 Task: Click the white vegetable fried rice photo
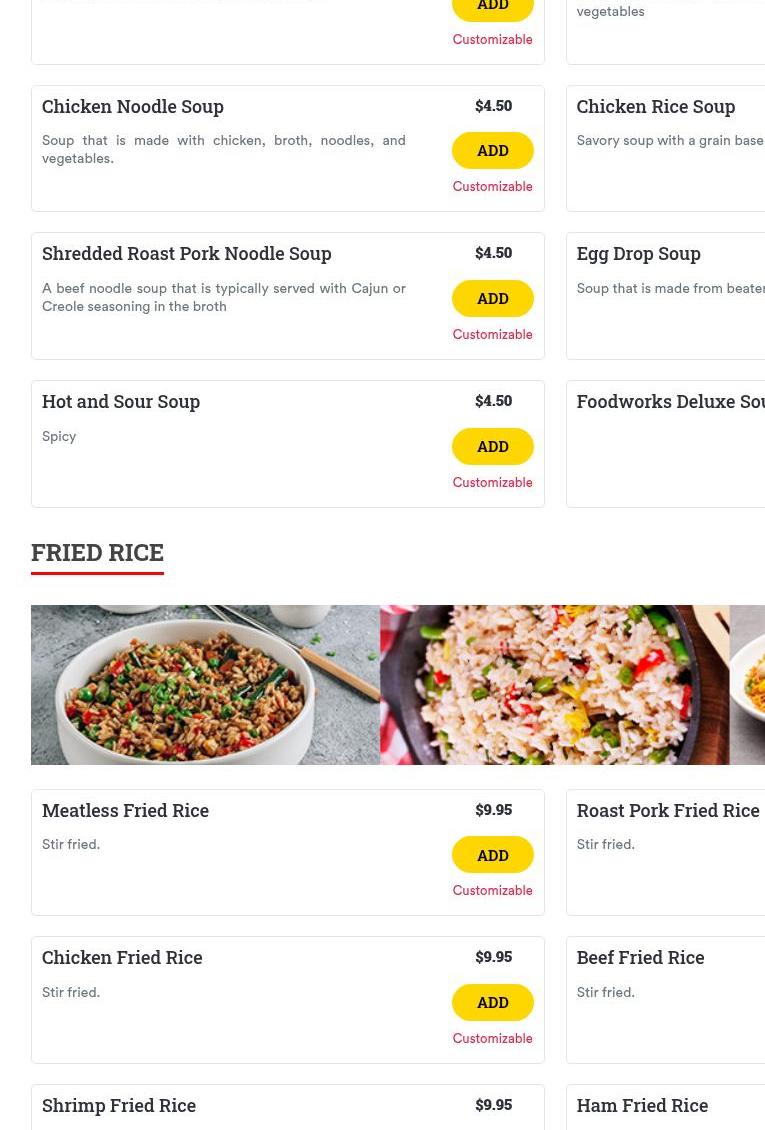[x=554, y=685]
